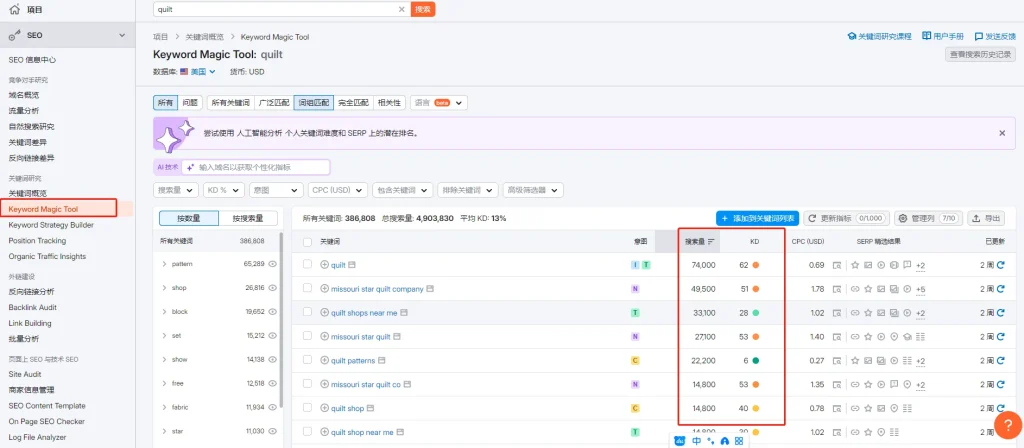Click the add icon next to missouri star quilt co
Image resolution: width=1024 pixels, height=448 pixels.
(325, 384)
